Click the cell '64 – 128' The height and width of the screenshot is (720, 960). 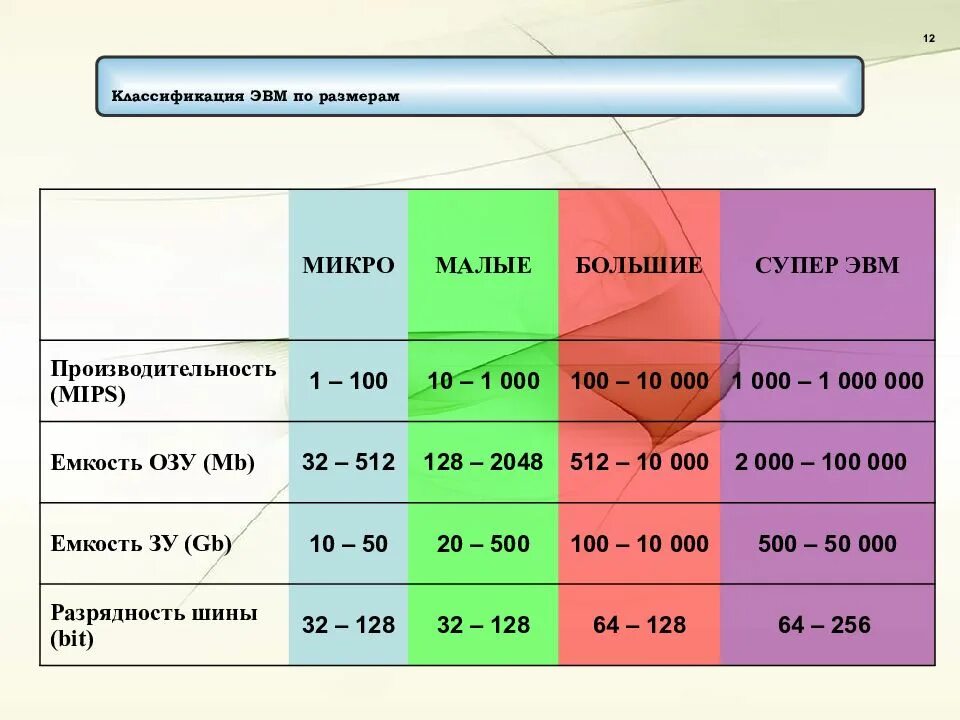click(639, 625)
